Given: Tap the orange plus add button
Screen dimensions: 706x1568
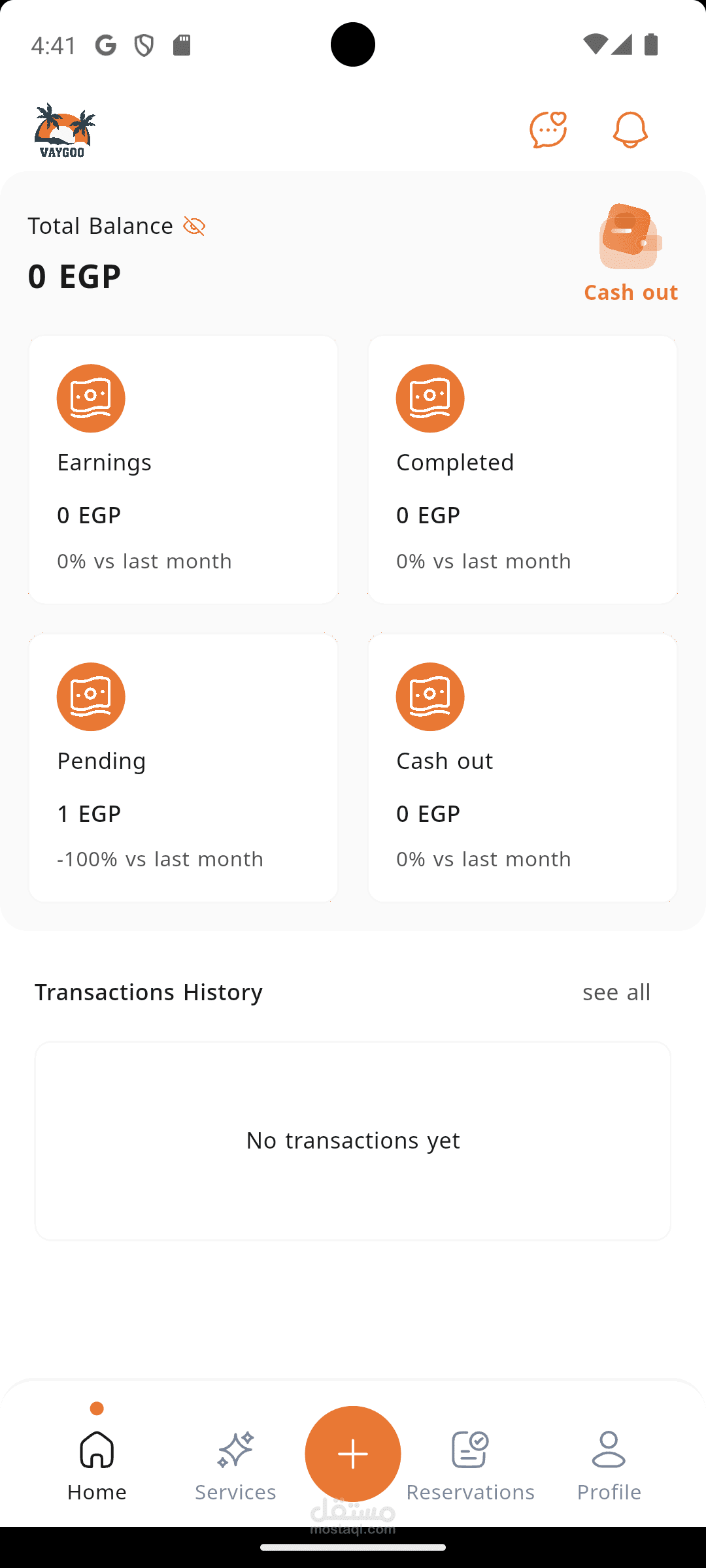Looking at the screenshot, I should click(353, 1454).
